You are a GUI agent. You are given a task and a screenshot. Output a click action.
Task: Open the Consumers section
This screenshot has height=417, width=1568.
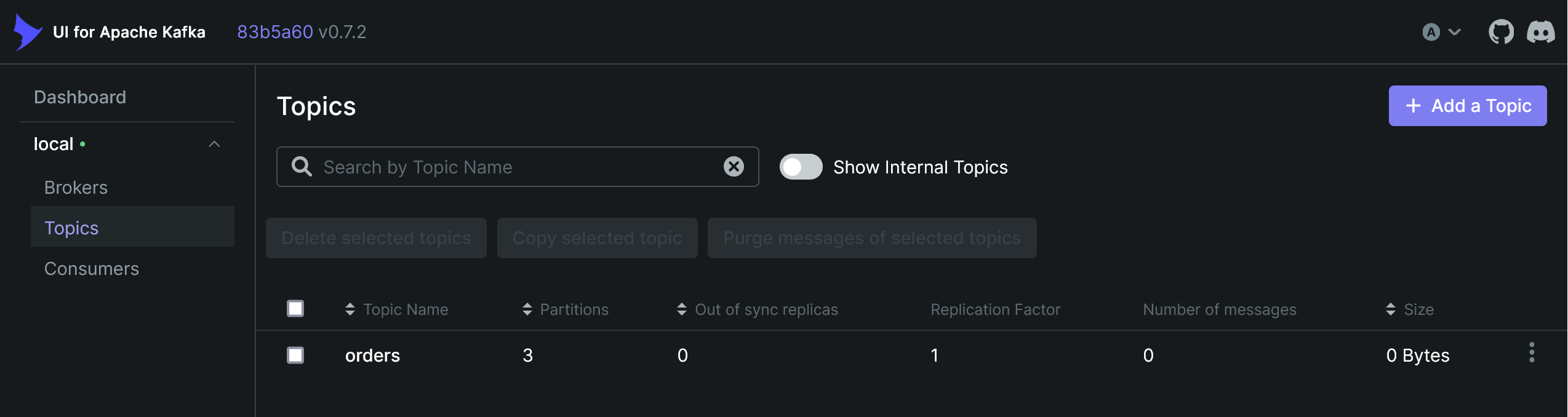(92, 268)
